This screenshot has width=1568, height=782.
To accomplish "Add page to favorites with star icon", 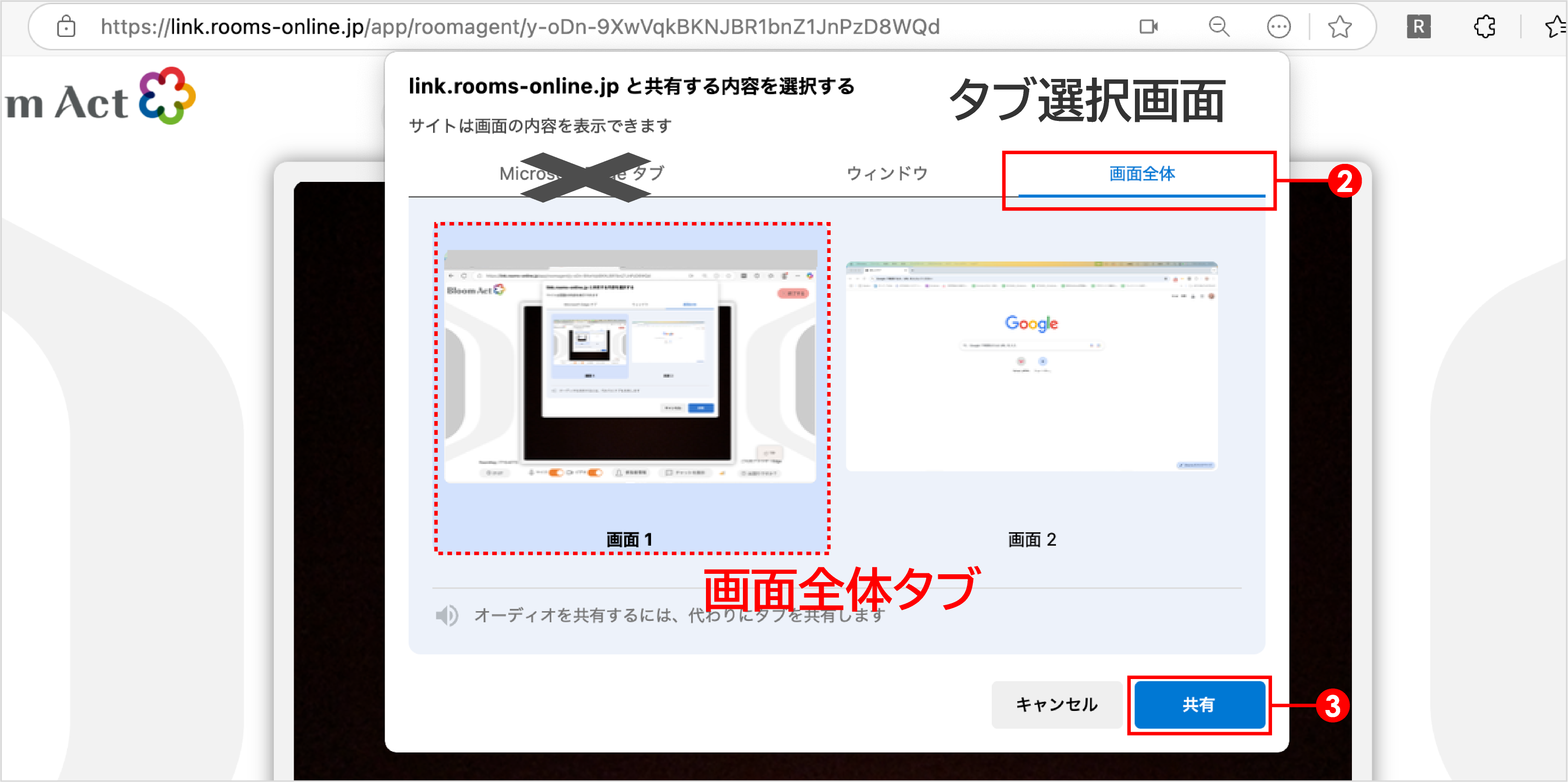I will (x=1340, y=27).
